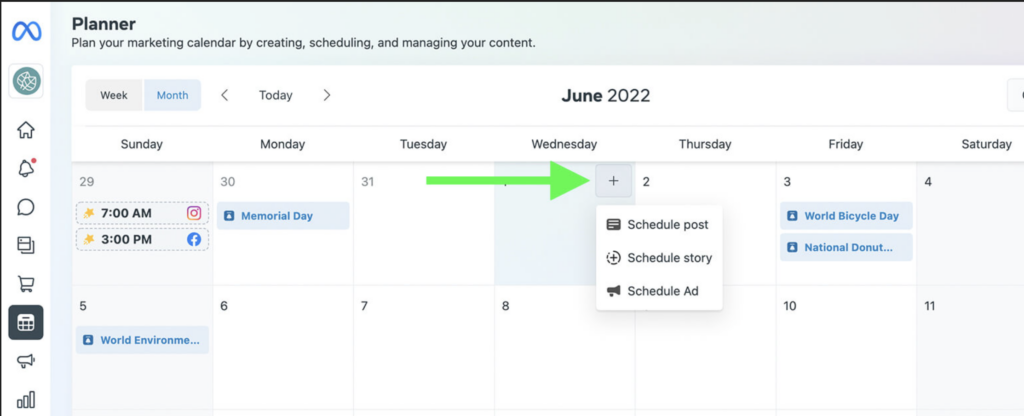
Task: Click the plus button on Wednesday
Action: [614, 181]
